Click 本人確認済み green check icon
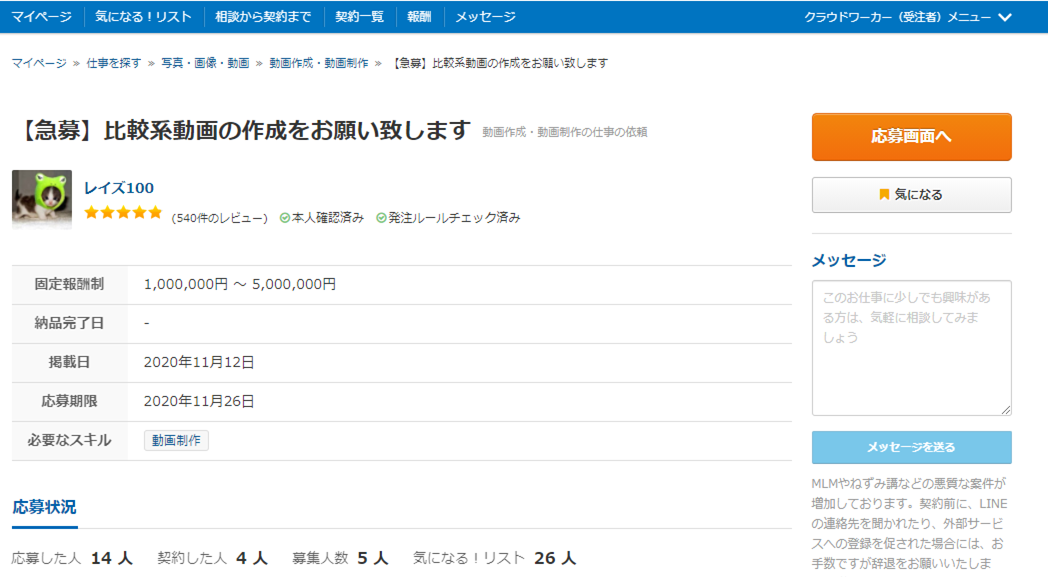 pyautogui.click(x=285, y=218)
